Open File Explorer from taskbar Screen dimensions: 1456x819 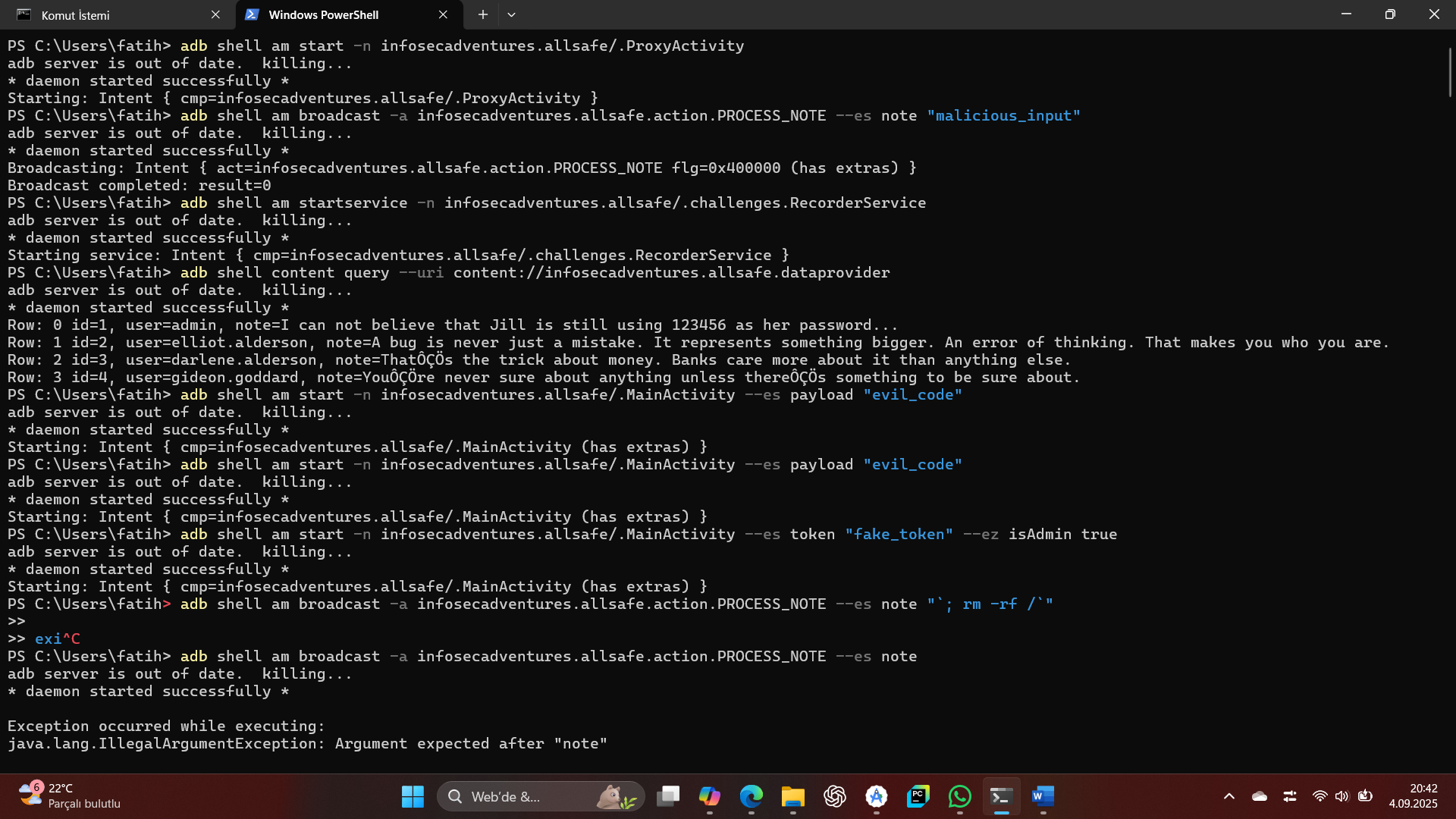(x=793, y=796)
